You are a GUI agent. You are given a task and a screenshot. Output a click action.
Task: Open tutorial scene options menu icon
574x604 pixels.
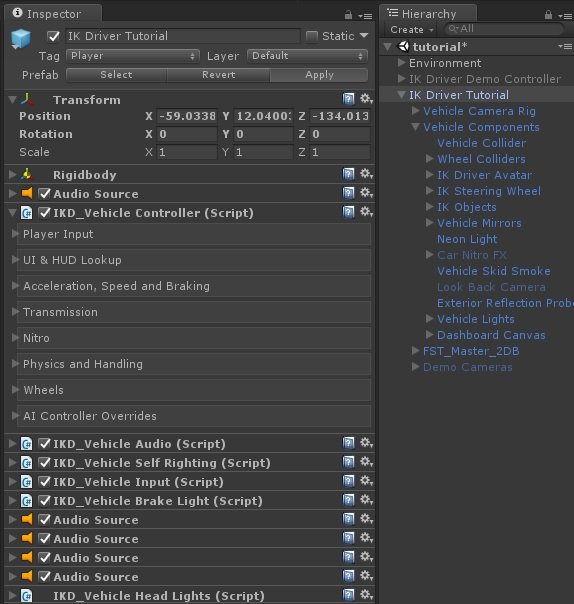point(565,47)
